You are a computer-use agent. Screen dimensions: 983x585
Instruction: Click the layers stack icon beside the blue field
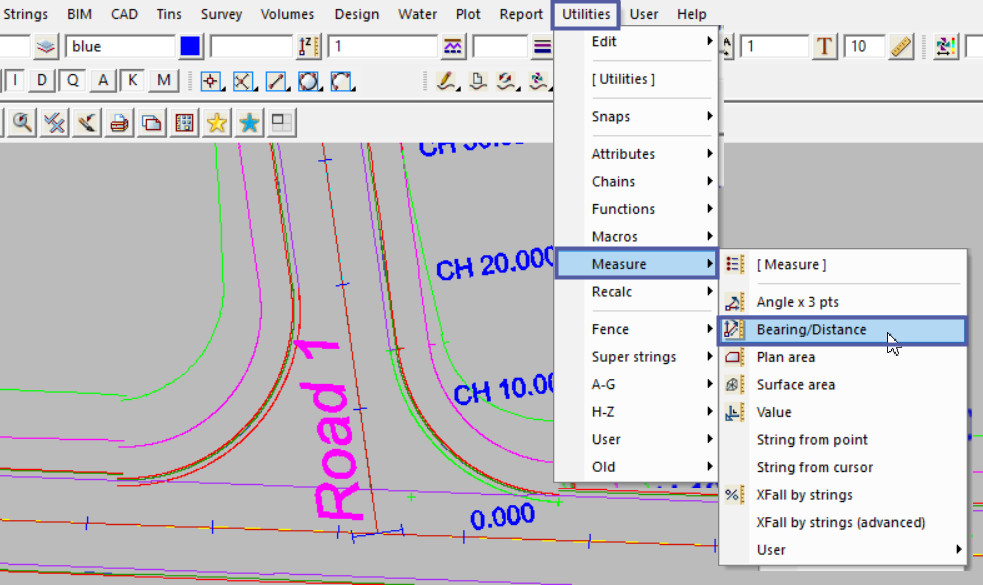pyautogui.click(x=46, y=47)
